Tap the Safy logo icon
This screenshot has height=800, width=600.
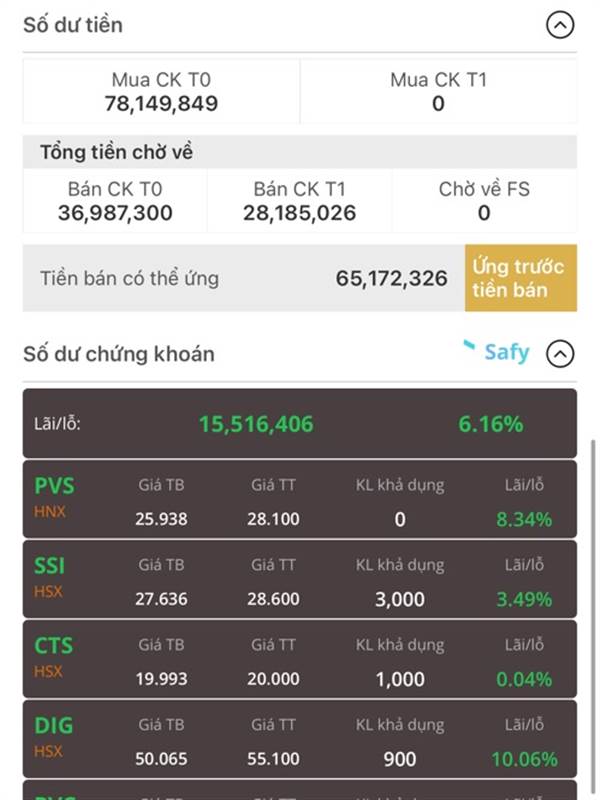pyautogui.click(x=496, y=352)
